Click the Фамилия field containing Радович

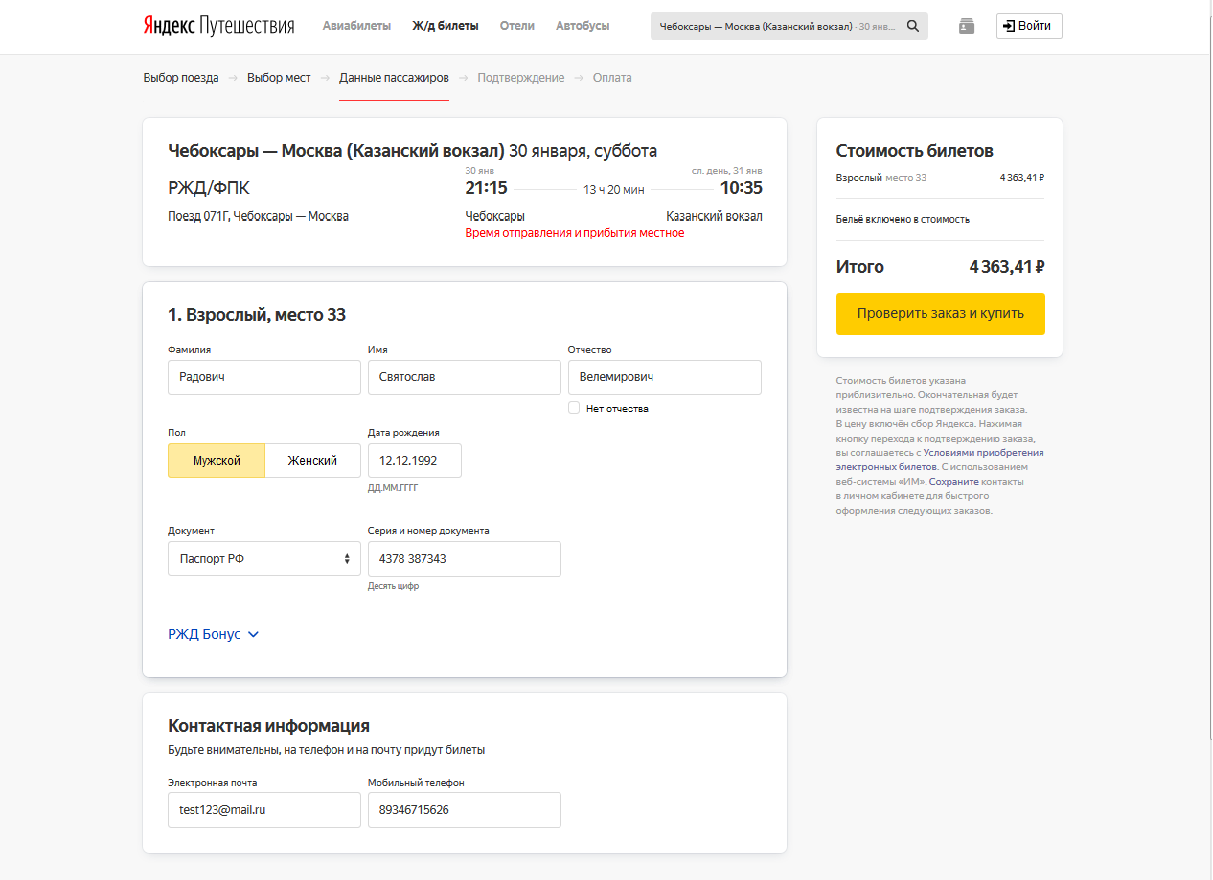point(264,378)
